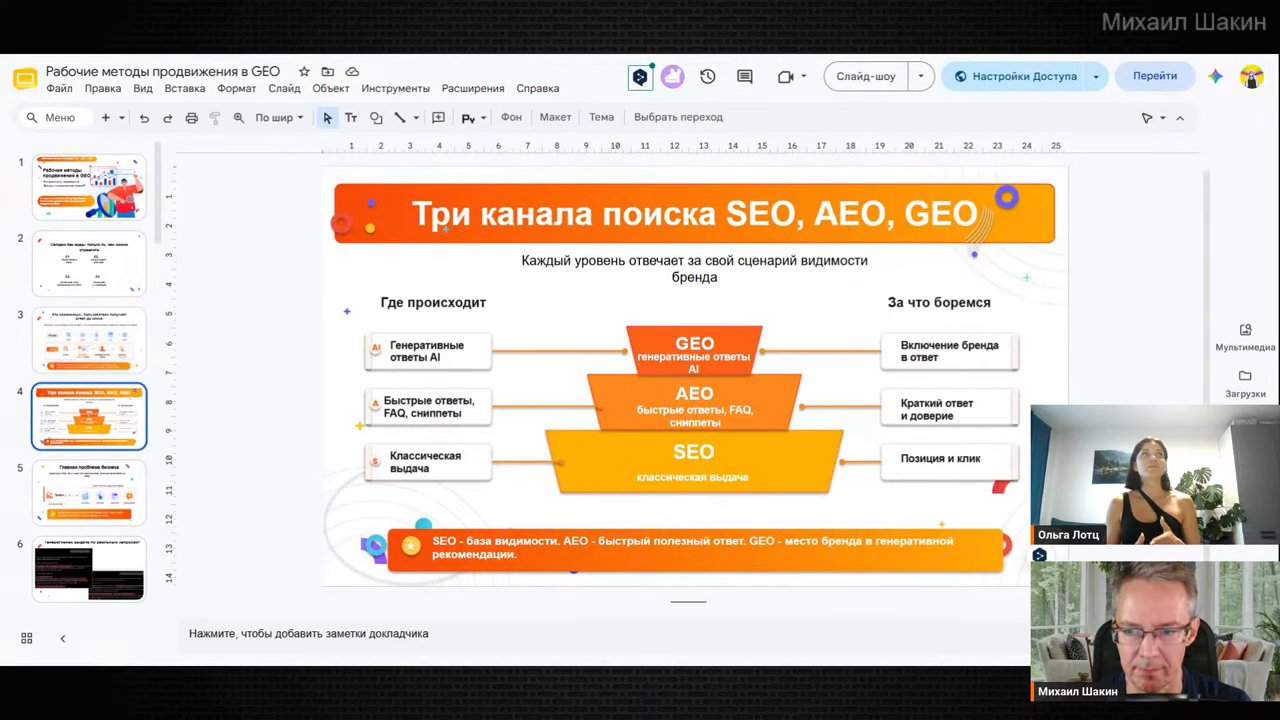The image size is (1280, 720).
Task: Open the Google account avatar
Action: point(1251,76)
